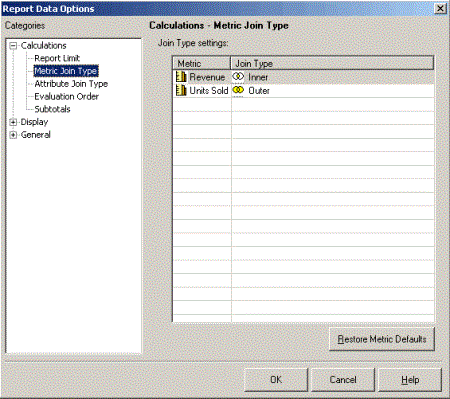This screenshot has width=450, height=399.
Task: Click the Revenue metric icon
Action: point(181,77)
